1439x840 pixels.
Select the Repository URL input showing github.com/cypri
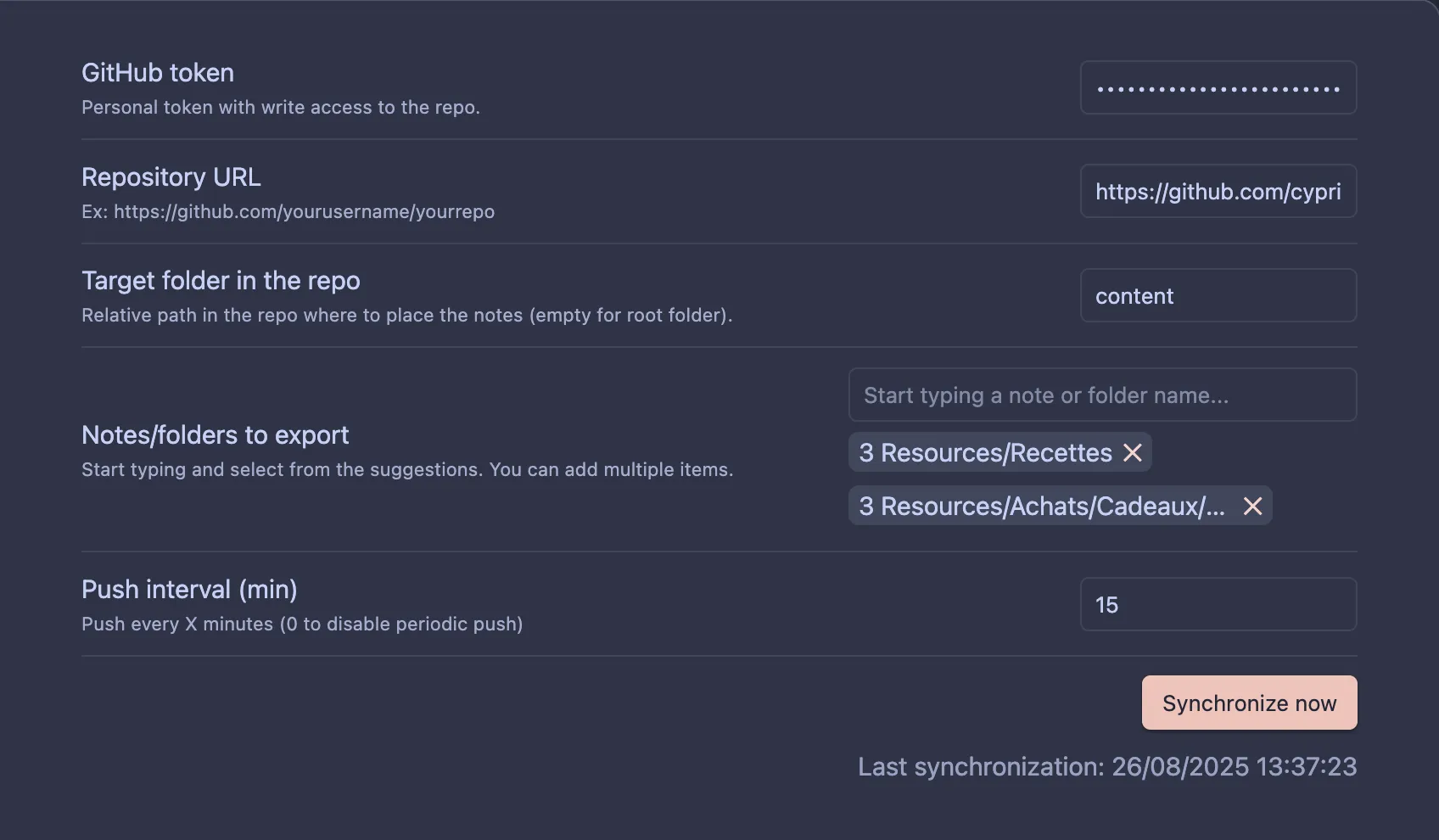coord(1218,191)
